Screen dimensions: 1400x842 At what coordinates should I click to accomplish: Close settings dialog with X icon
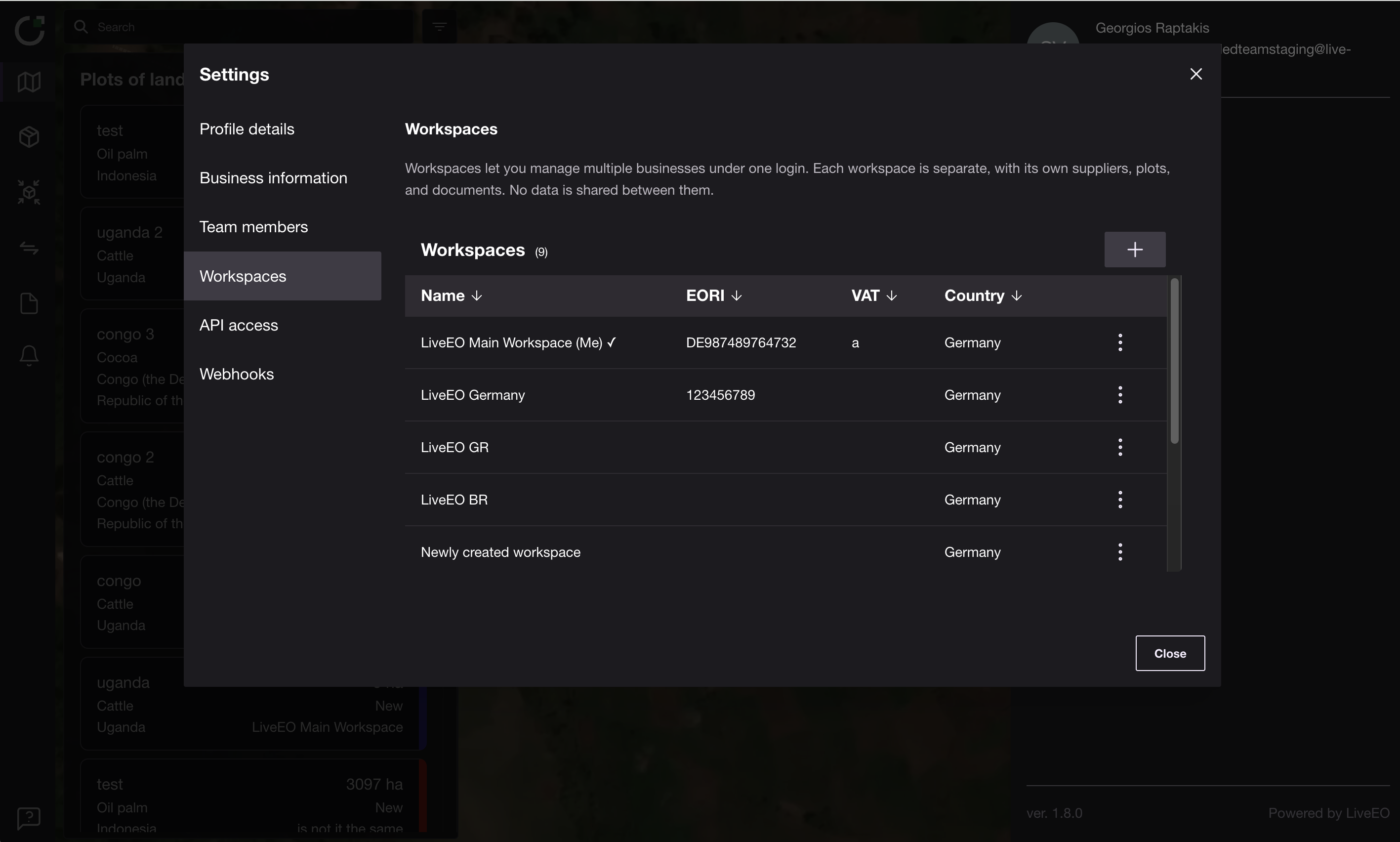click(x=1196, y=74)
